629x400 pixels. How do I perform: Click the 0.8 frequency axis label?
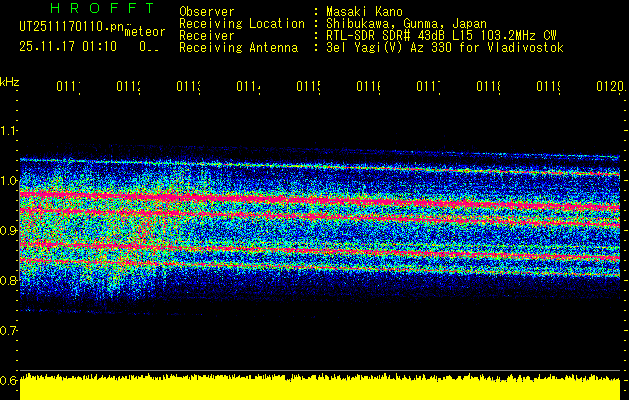(x=9, y=281)
